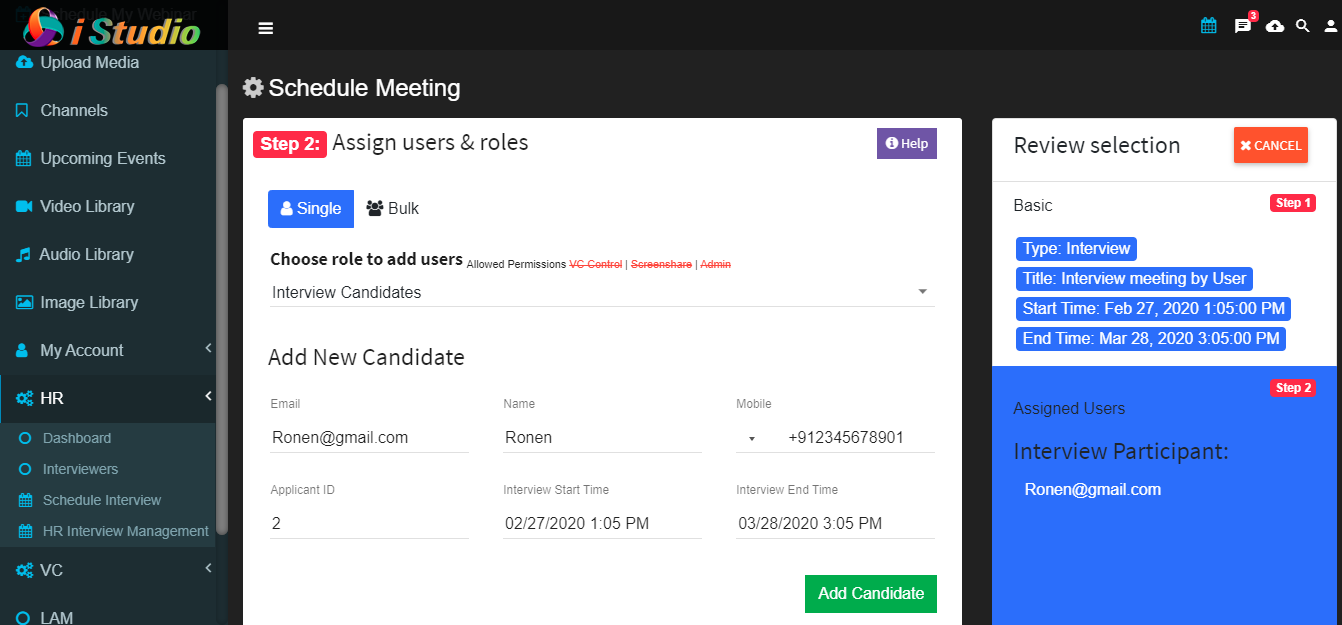The height and width of the screenshot is (625, 1342).
Task: Click the sidebar vertical scrollbar
Action: click(x=222, y=310)
